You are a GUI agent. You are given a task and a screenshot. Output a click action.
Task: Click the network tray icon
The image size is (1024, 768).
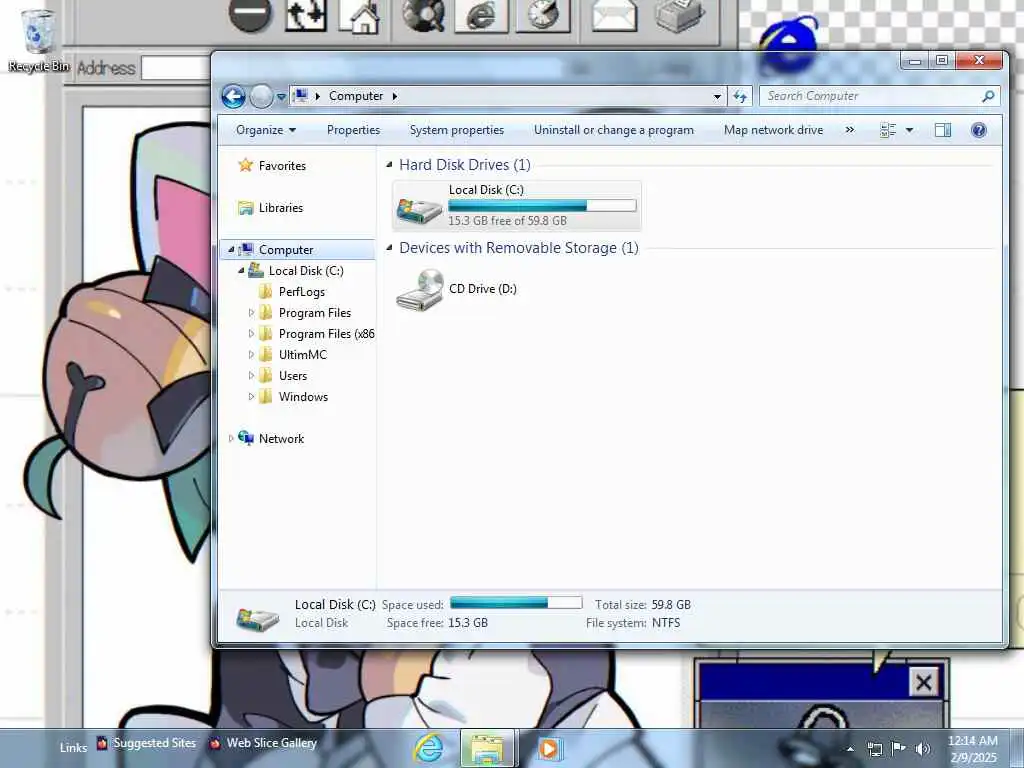[874, 749]
